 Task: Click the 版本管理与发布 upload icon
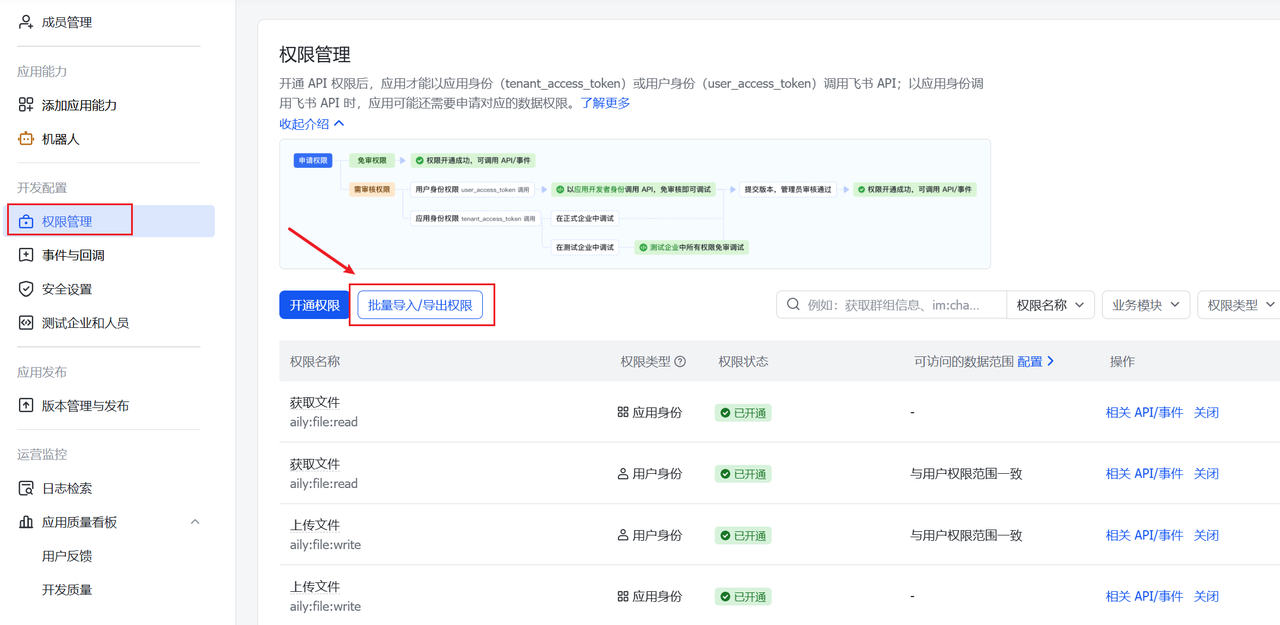coord(25,405)
